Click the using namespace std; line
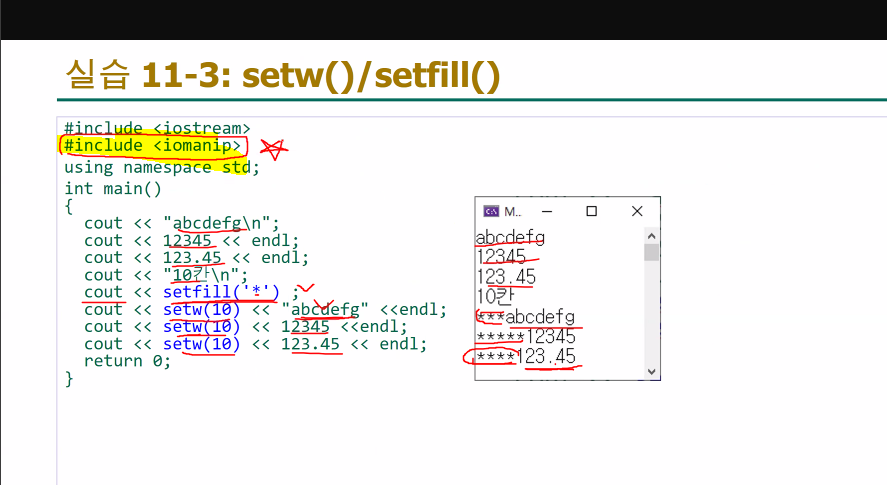This screenshot has width=887, height=485. tap(162, 168)
